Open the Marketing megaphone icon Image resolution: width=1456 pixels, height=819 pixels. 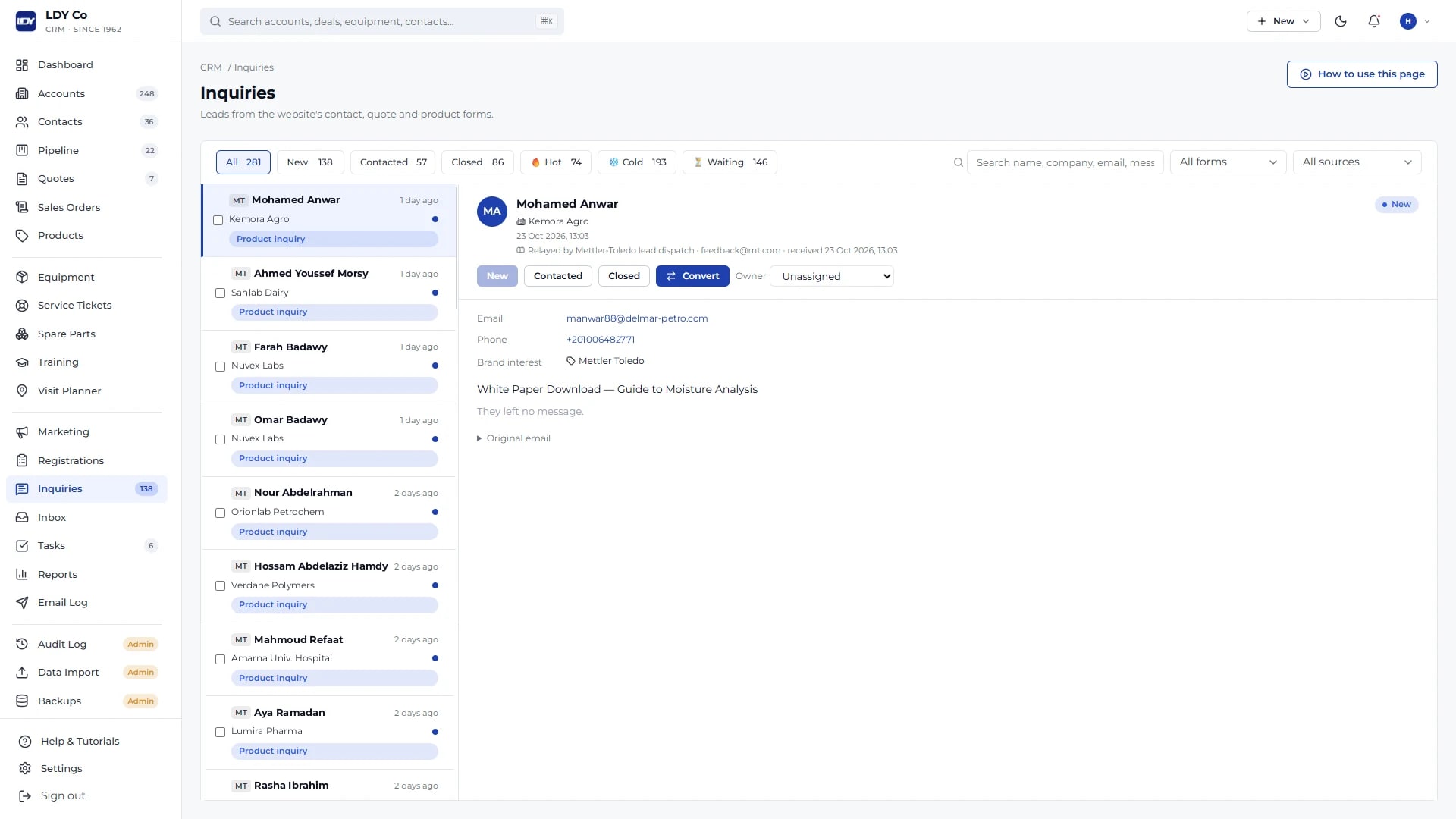(x=22, y=432)
